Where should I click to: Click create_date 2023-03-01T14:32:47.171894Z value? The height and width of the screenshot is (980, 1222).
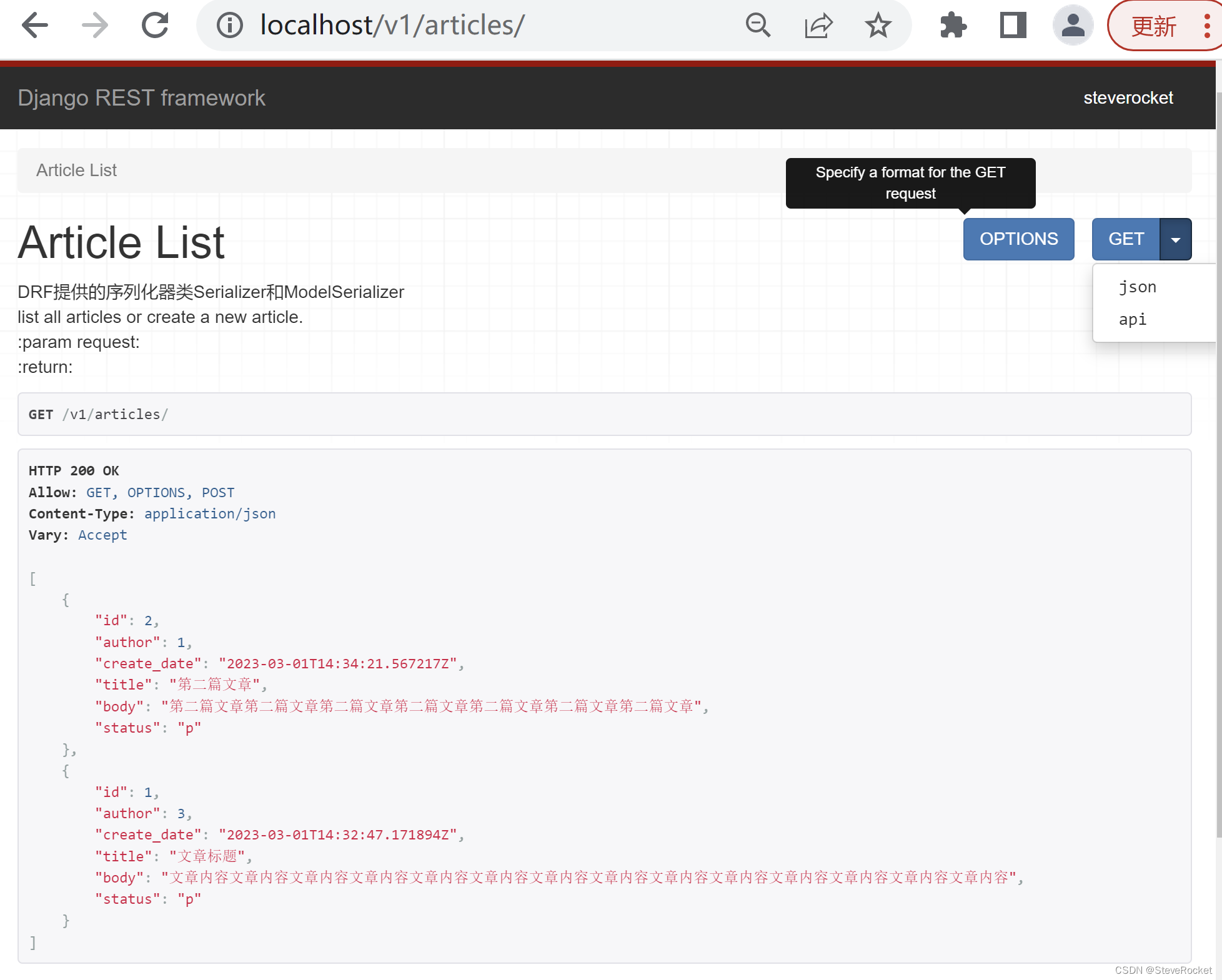[338, 834]
